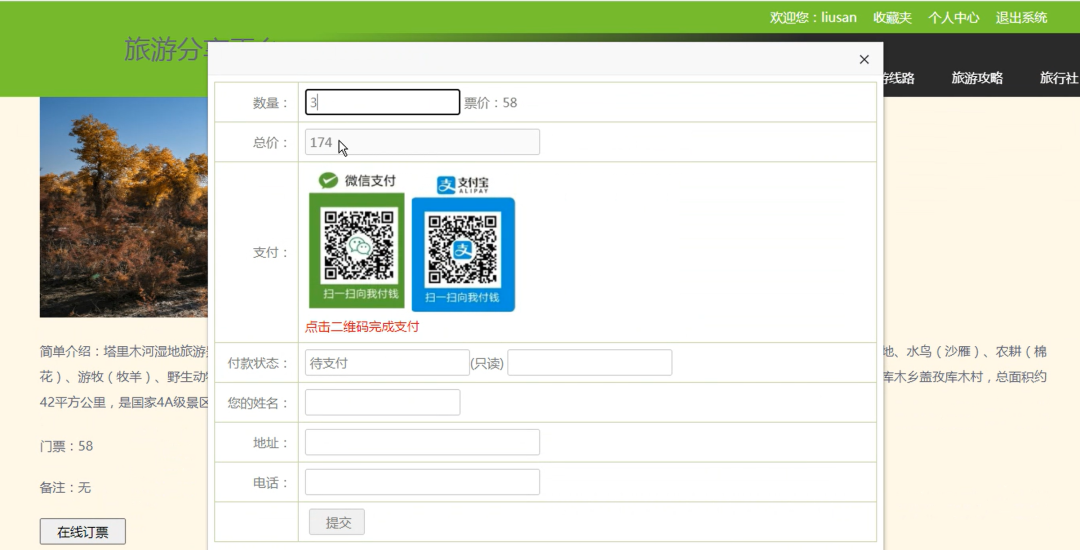Click the blue Alipay logo icon
Viewport: 1080px width, 550px height.
click(446, 184)
